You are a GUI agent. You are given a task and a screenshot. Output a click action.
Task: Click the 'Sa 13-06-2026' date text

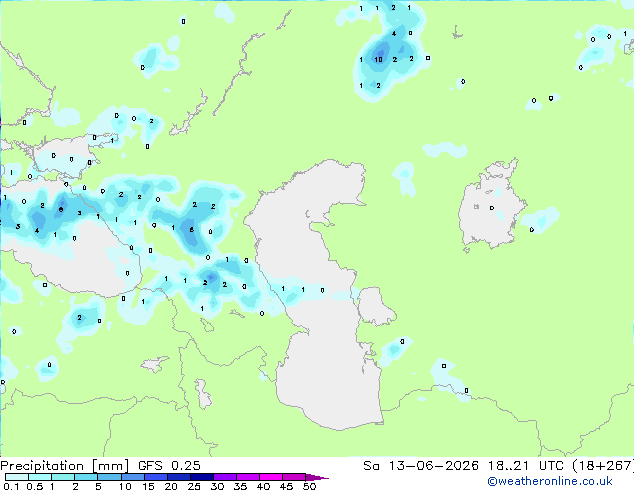coord(421,466)
